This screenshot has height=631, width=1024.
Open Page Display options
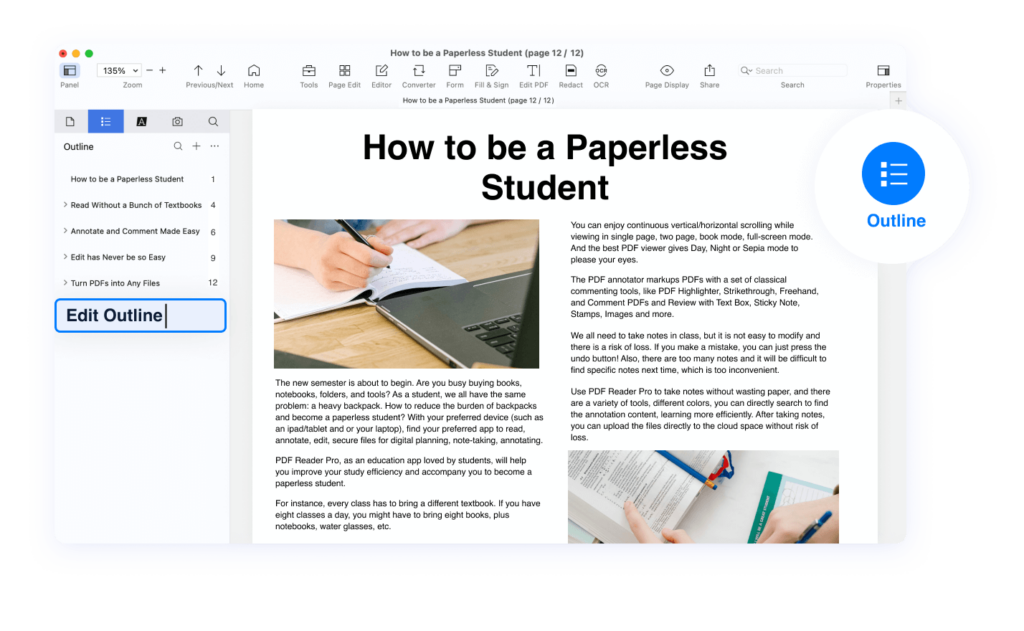[x=667, y=71]
